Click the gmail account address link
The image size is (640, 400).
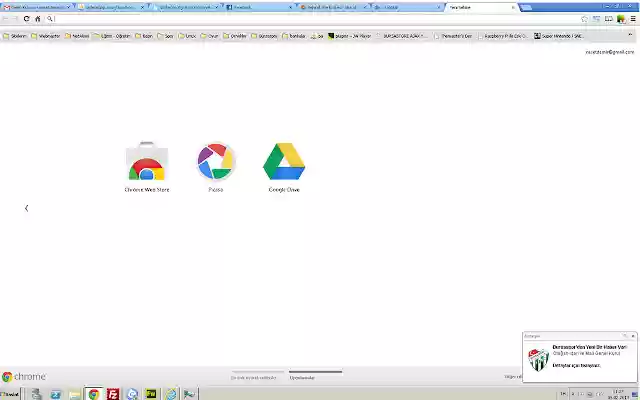[x=610, y=52]
